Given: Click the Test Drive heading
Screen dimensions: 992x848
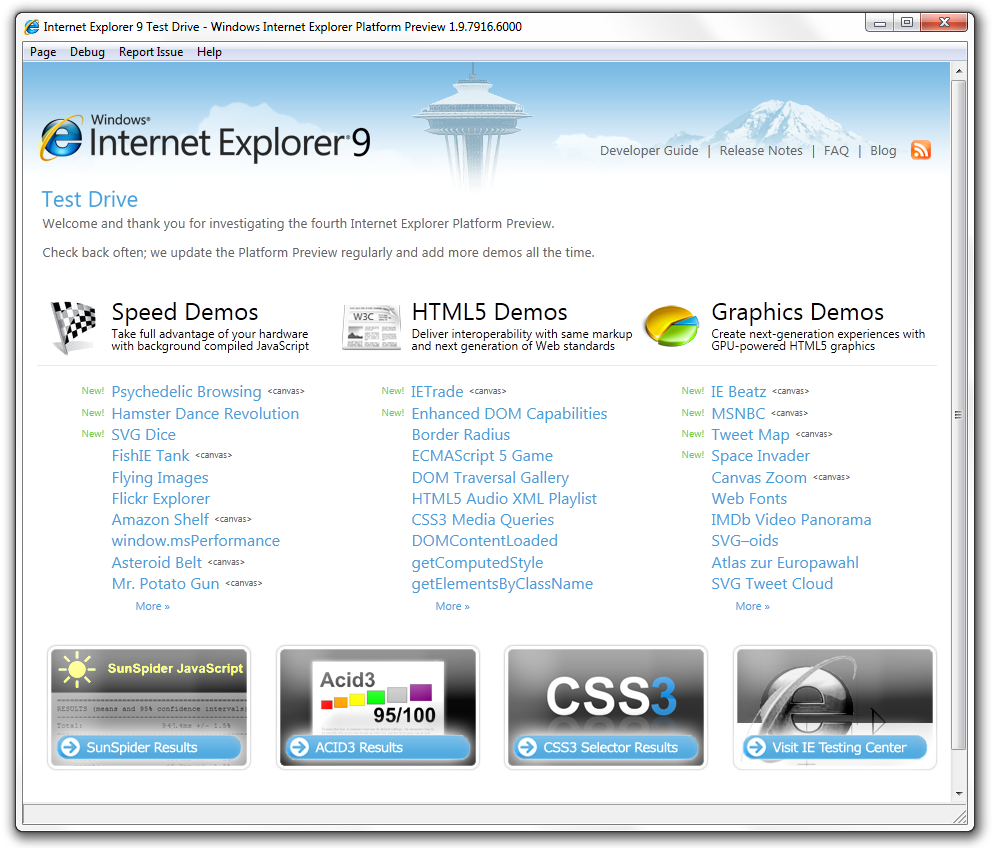Looking at the screenshot, I should (x=90, y=199).
